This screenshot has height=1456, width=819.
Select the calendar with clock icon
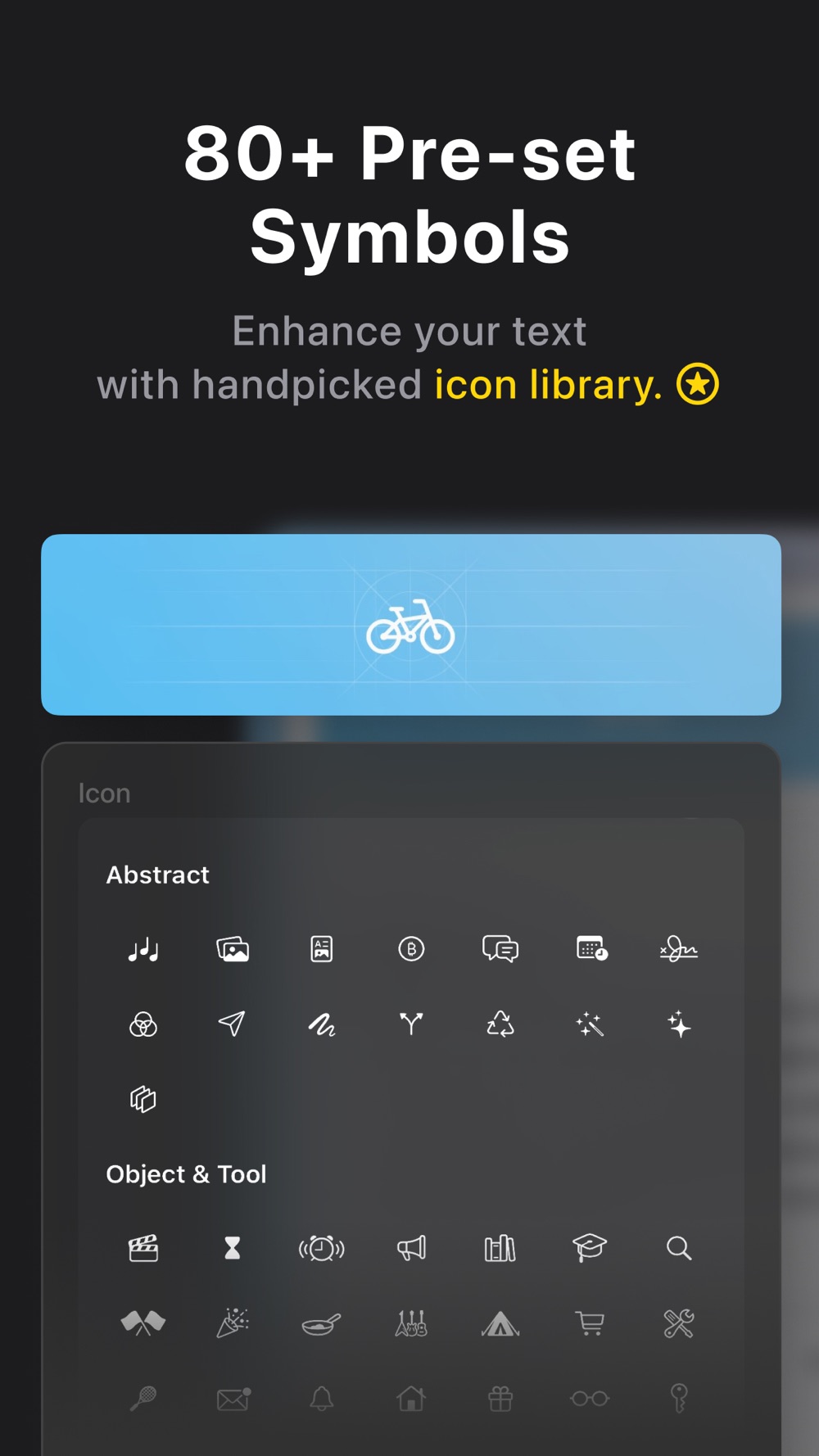click(x=591, y=949)
